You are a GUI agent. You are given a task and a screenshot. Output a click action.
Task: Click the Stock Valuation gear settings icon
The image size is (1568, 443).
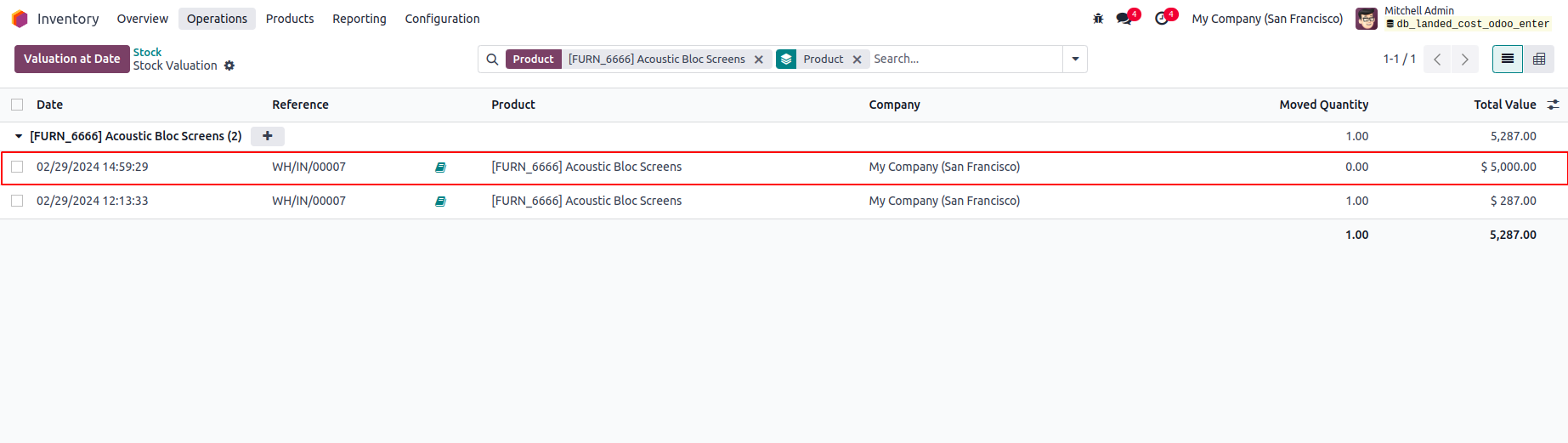(229, 65)
